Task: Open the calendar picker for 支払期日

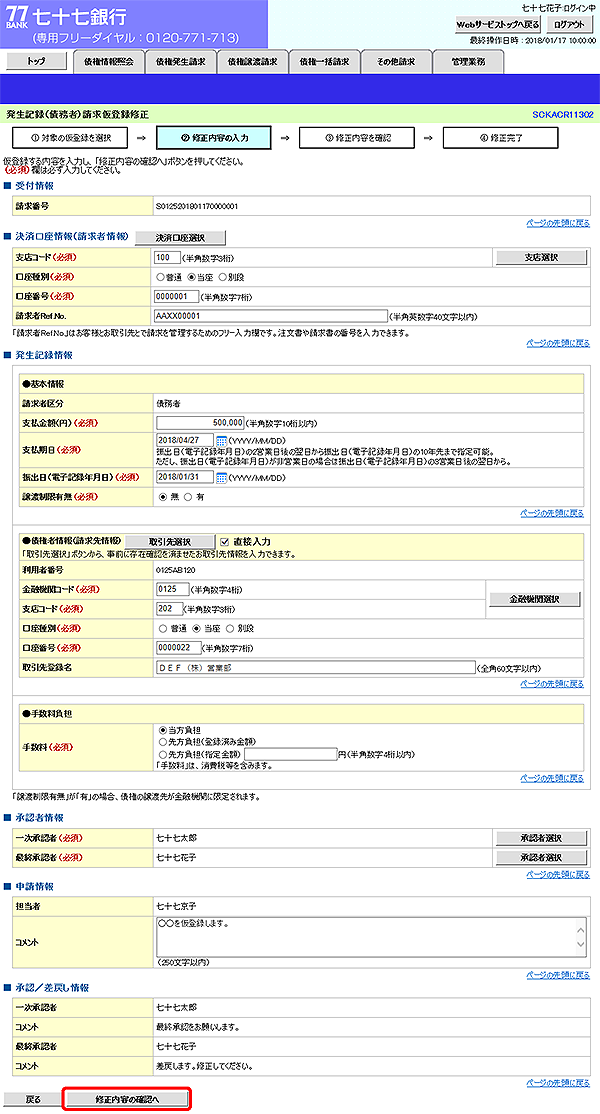Action: (221, 441)
